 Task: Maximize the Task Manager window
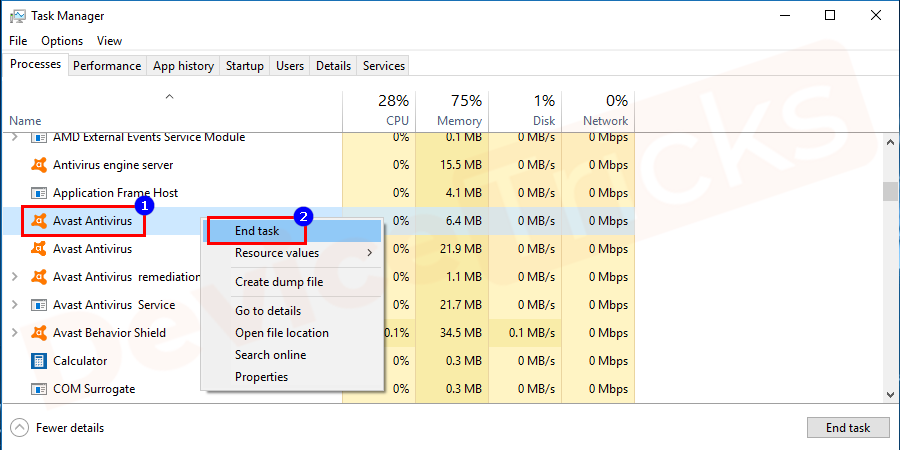pos(829,15)
